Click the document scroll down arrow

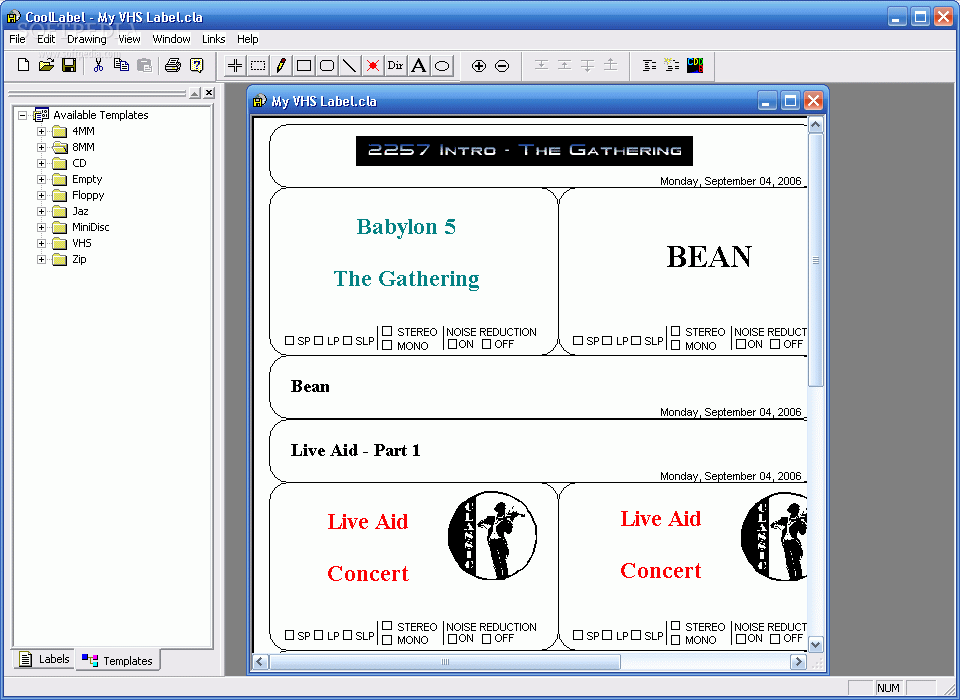click(816, 644)
